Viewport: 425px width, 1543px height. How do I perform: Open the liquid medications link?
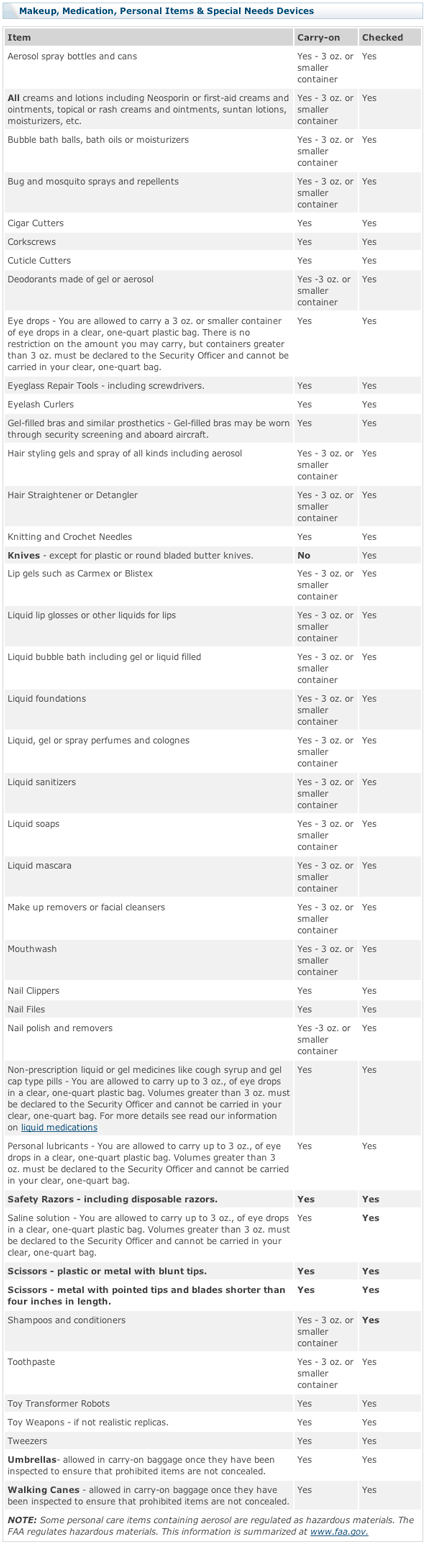[58, 1127]
